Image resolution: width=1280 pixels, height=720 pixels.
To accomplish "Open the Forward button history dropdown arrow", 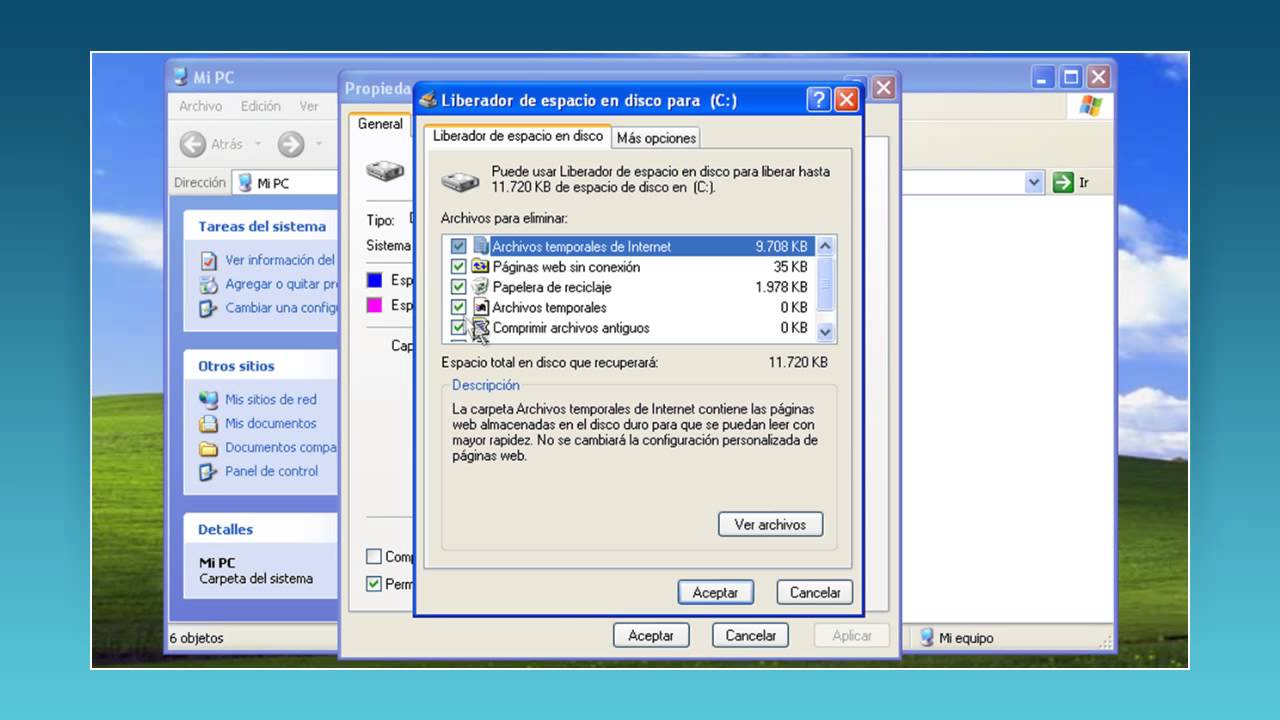I will click(x=319, y=145).
